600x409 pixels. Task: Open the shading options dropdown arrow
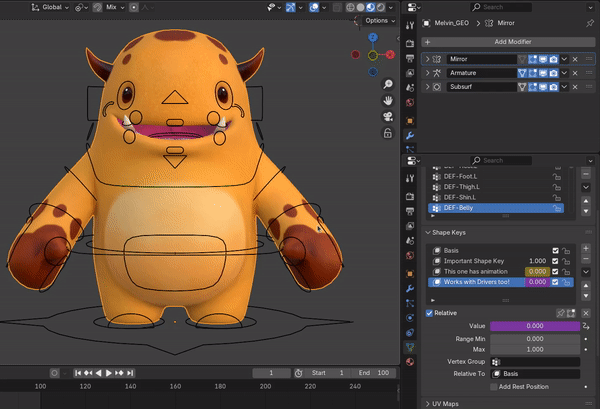pyautogui.click(x=391, y=7)
